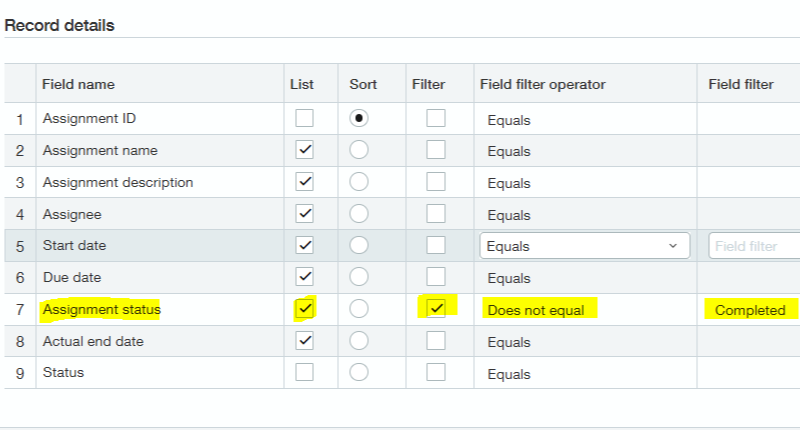Enable Filter checkbox for Start date

coord(435,246)
